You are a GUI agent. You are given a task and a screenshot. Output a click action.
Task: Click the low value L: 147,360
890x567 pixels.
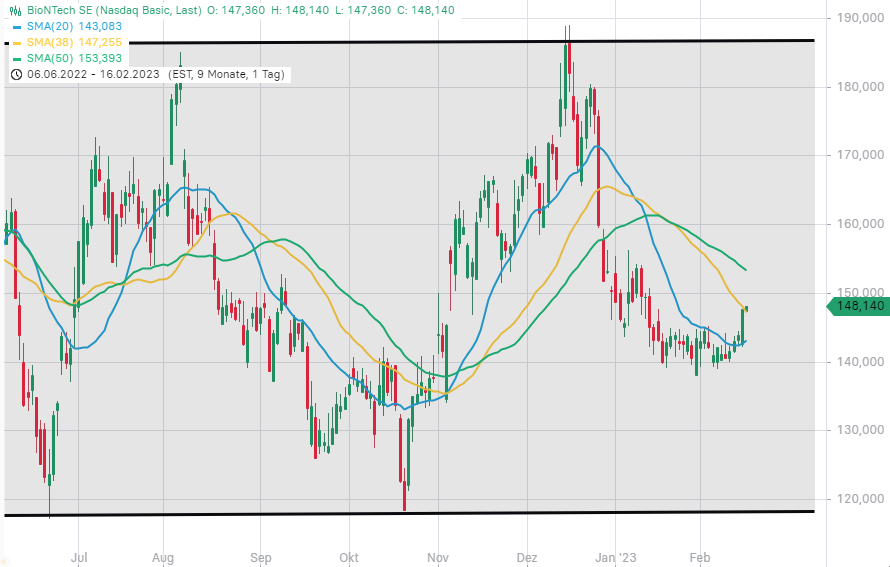click(363, 10)
